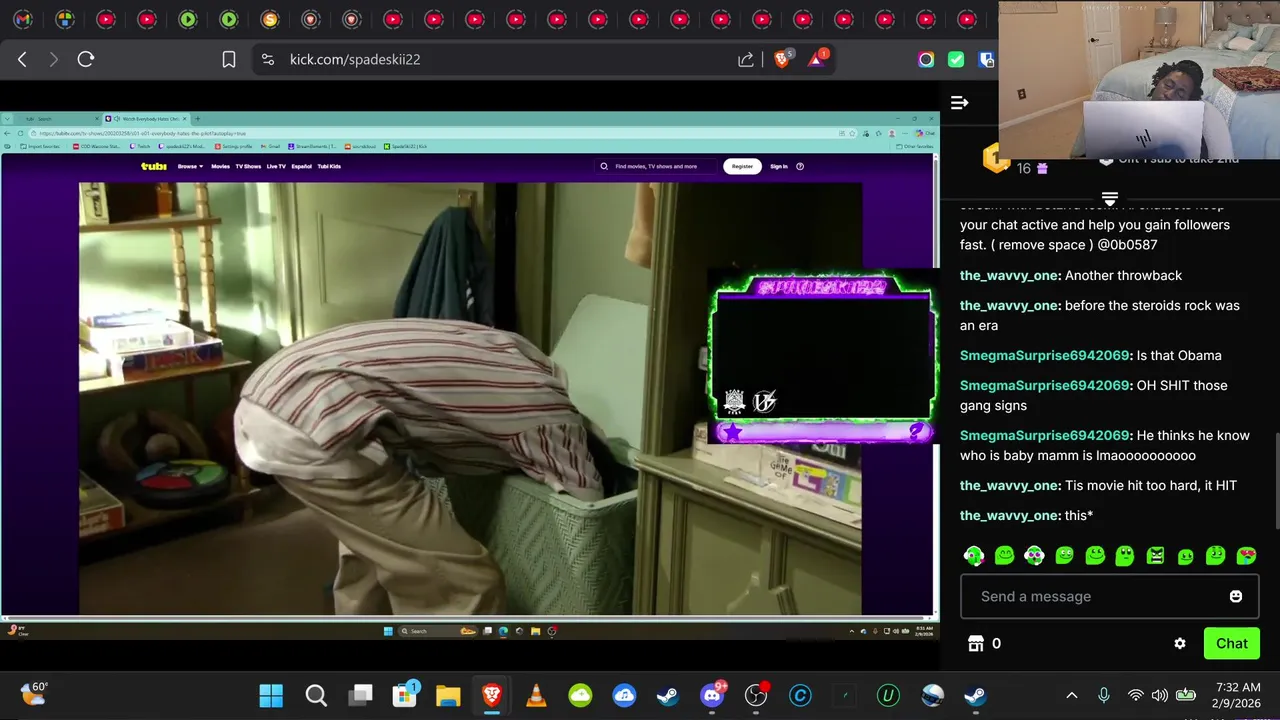Open the Windows Start menu
Image resolution: width=1280 pixels, height=720 pixels.
click(271, 695)
